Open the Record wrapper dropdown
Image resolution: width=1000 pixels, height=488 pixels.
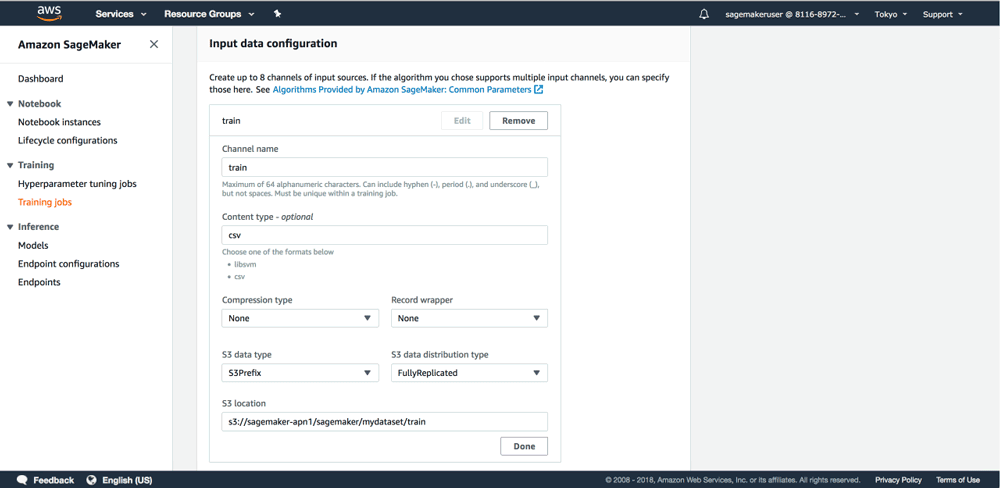click(x=469, y=318)
